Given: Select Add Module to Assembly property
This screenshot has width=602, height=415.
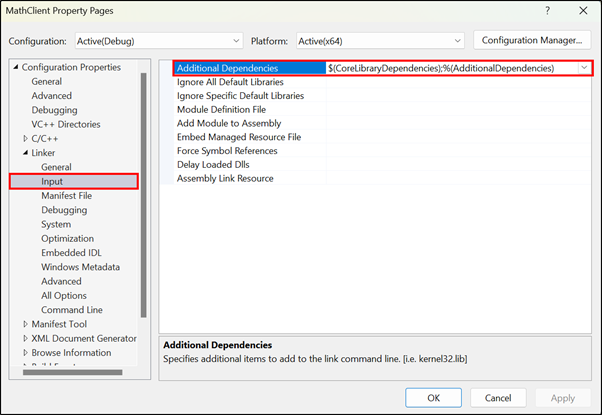Looking at the screenshot, I should point(229,124).
